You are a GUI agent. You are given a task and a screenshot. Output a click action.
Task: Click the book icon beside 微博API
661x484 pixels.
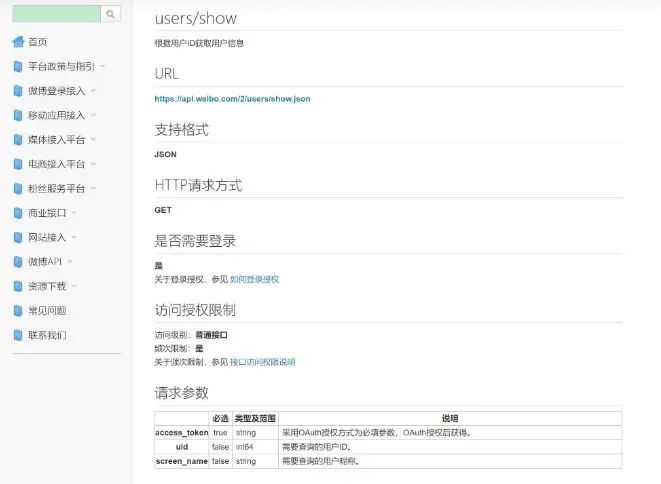(18, 262)
